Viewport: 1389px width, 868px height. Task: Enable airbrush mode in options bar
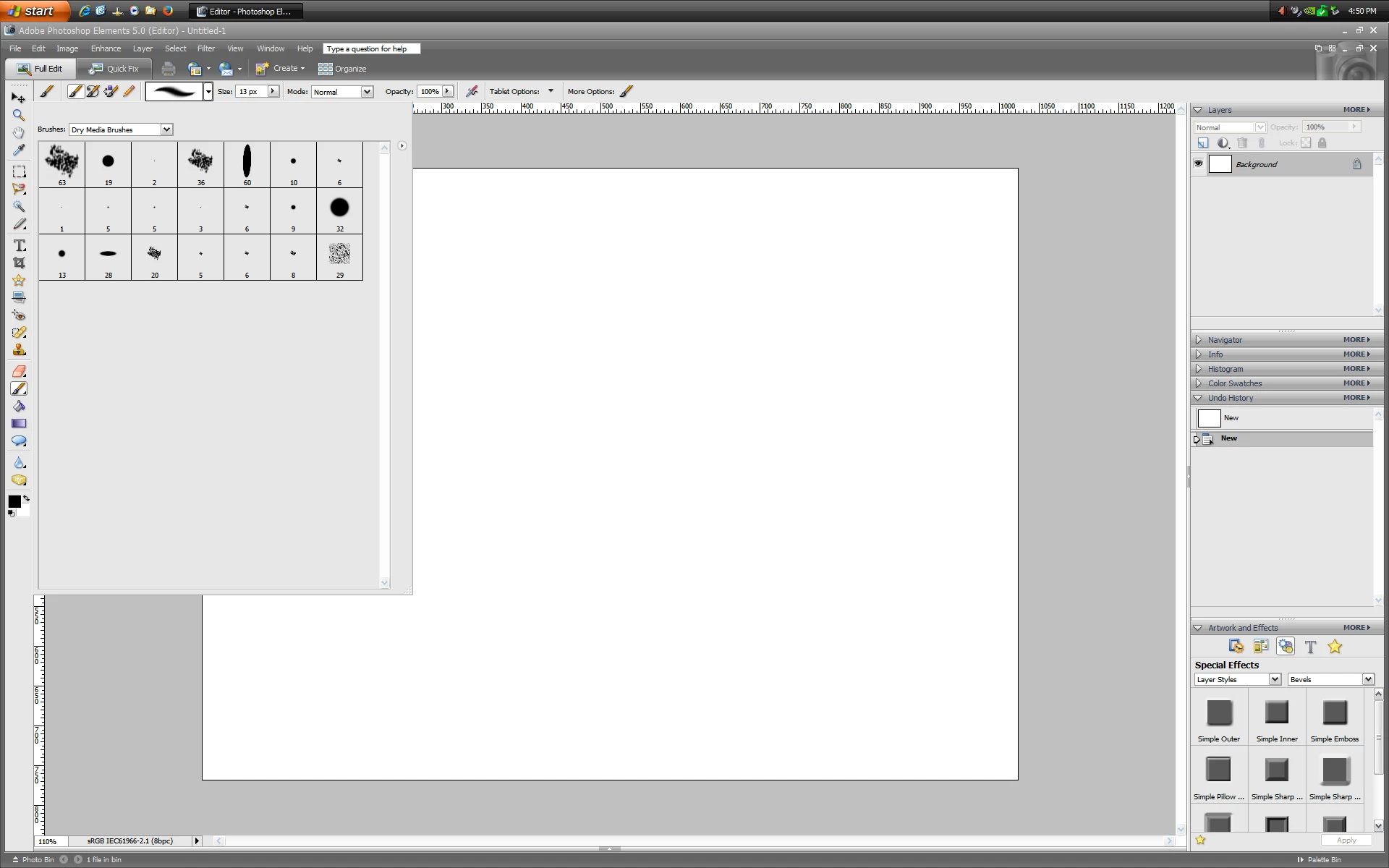472,91
